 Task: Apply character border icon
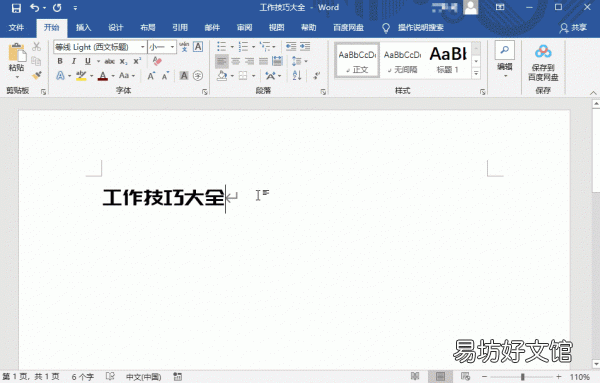[x=198, y=47]
